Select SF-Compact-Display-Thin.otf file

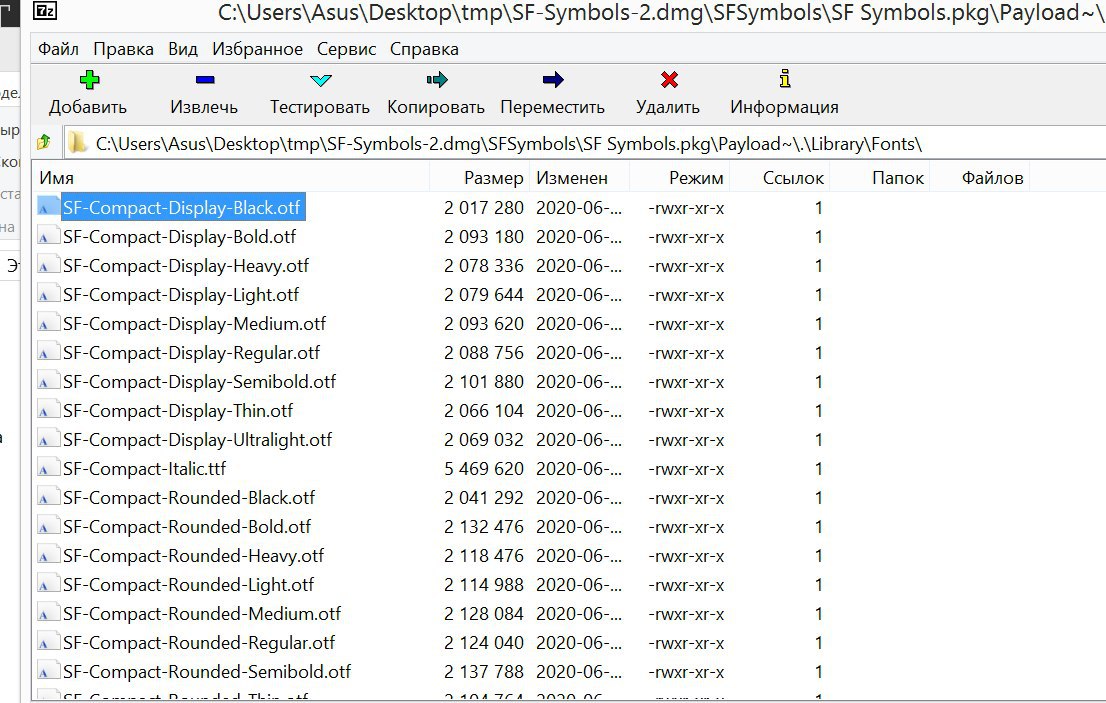pyautogui.click(x=178, y=411)
